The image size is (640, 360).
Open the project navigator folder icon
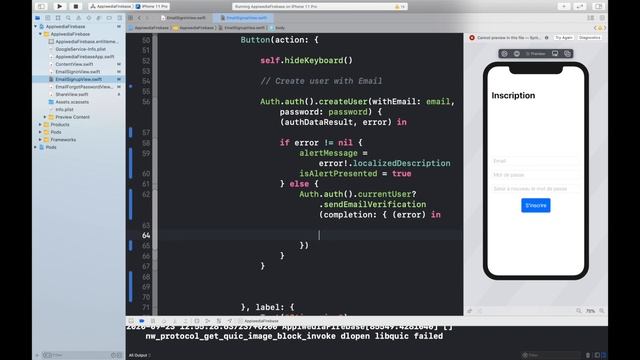(38, 18)
